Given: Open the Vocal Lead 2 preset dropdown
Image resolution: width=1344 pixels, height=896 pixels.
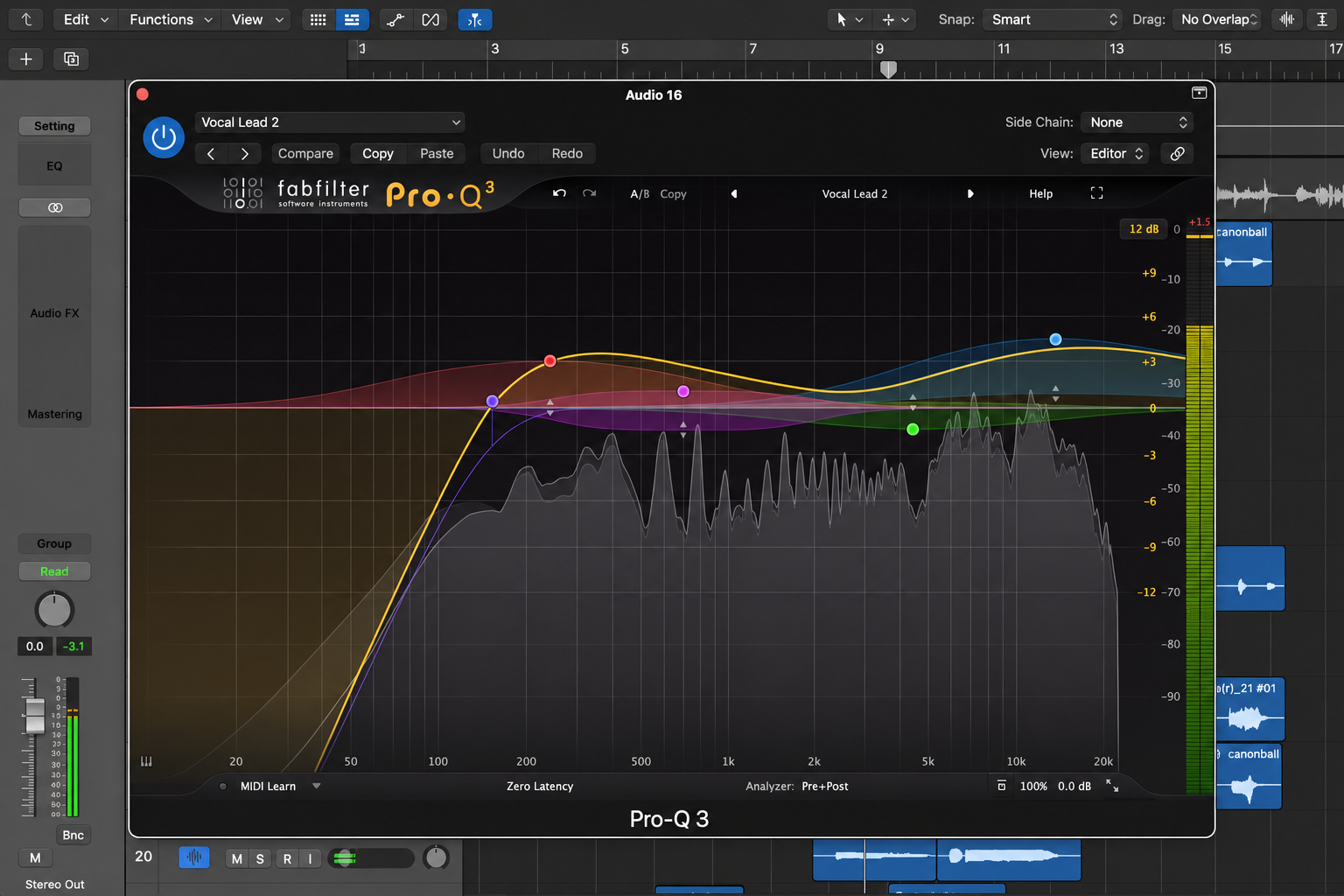Looking at the screenshot, I should [x=330, y=122].
